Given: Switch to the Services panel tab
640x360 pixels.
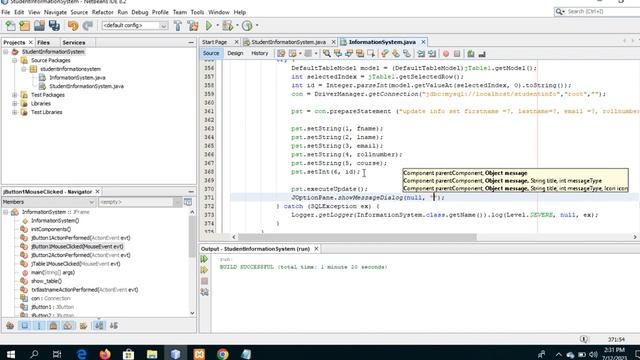Looking at the screenshot, I should (73, 42).
